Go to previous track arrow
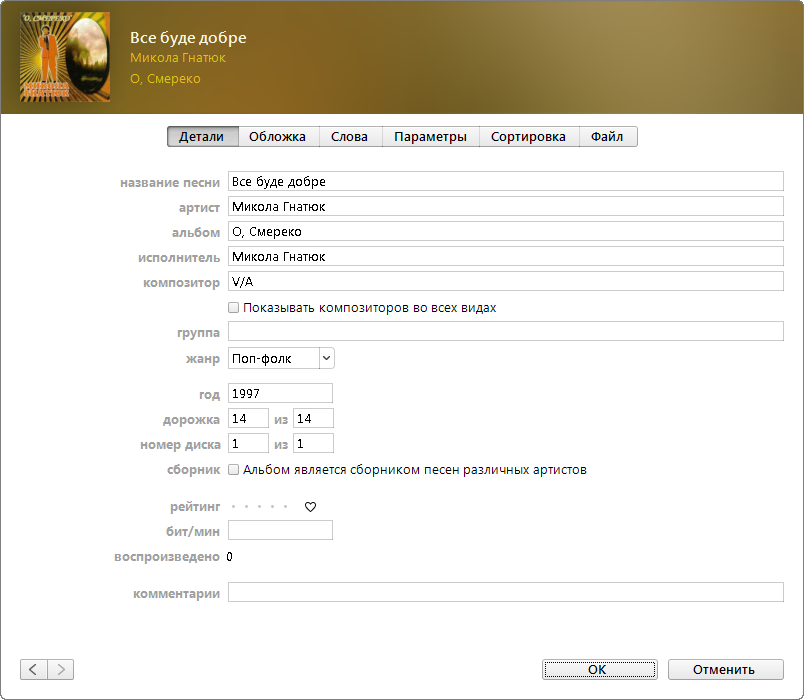This screenshot has width=804, height=700. pyautogui.click(x=33, y=669)
